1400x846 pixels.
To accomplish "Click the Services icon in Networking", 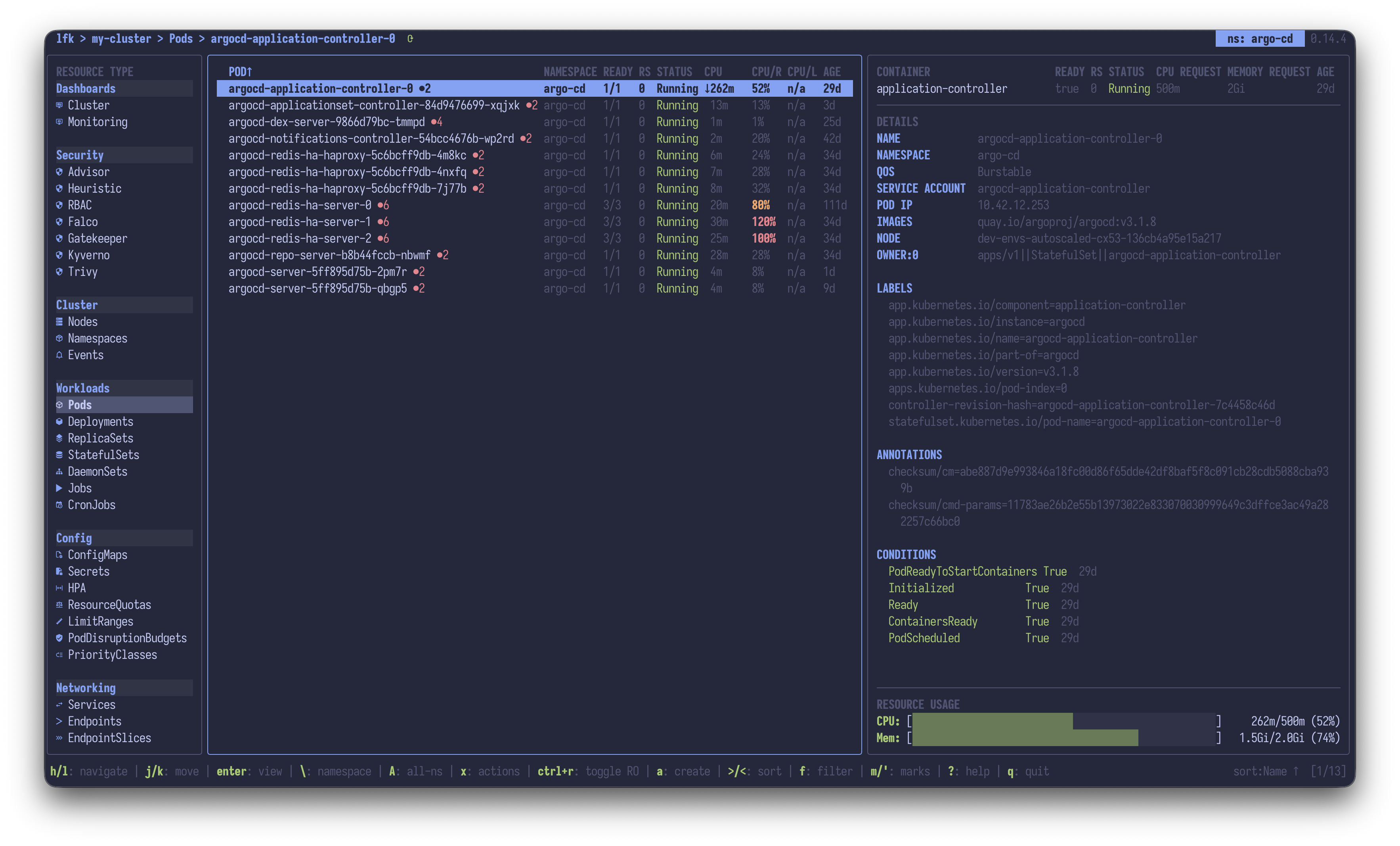I will 59,704.
